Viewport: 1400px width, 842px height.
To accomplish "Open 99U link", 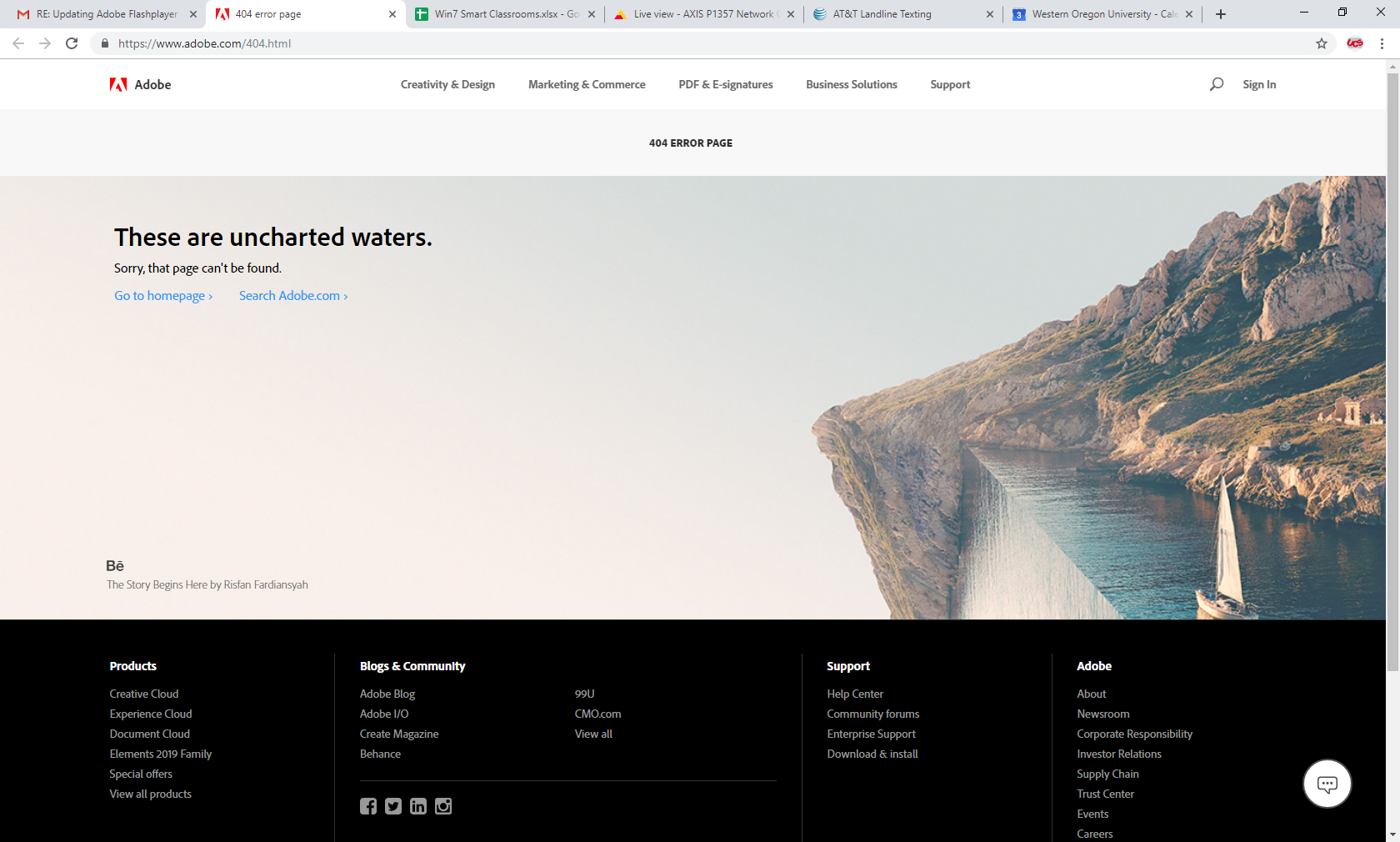I will (x=585, y=694).
